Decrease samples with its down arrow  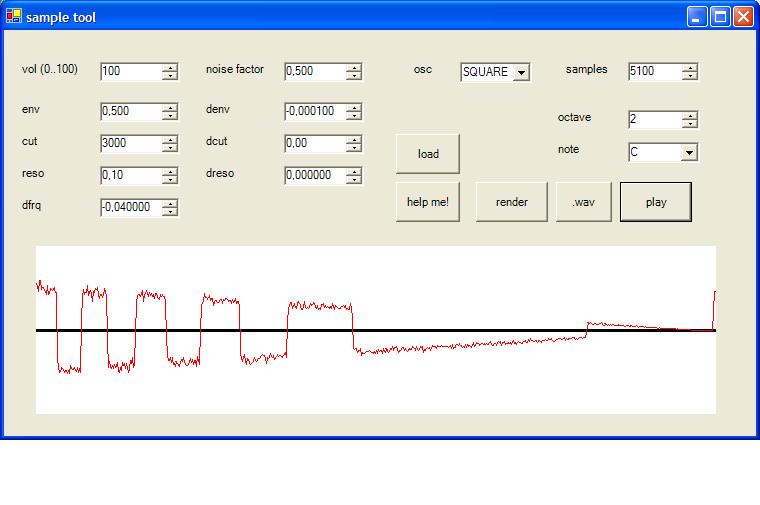tap(690, 76)
